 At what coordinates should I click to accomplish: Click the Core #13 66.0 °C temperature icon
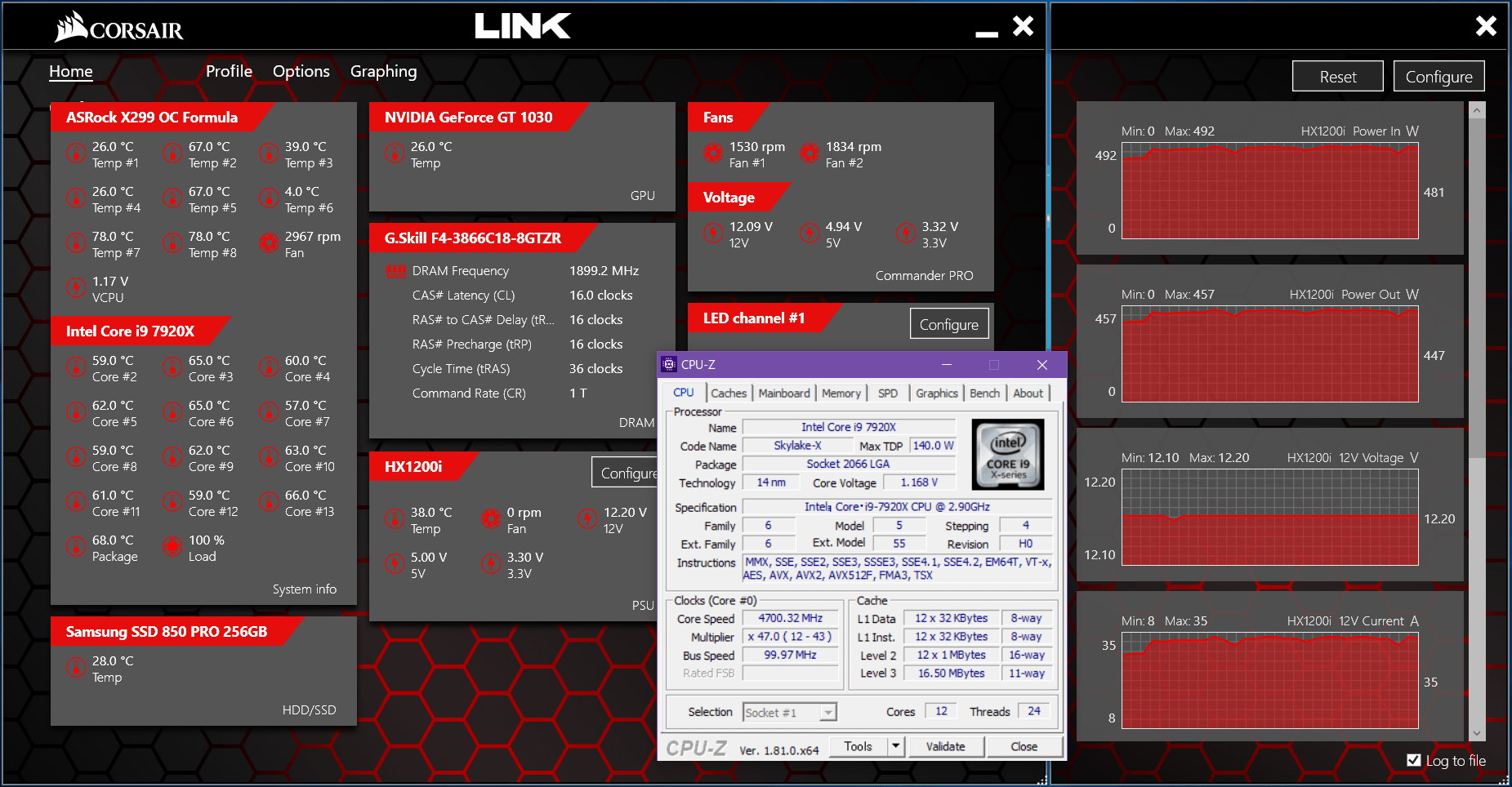[x=269, y=501]
